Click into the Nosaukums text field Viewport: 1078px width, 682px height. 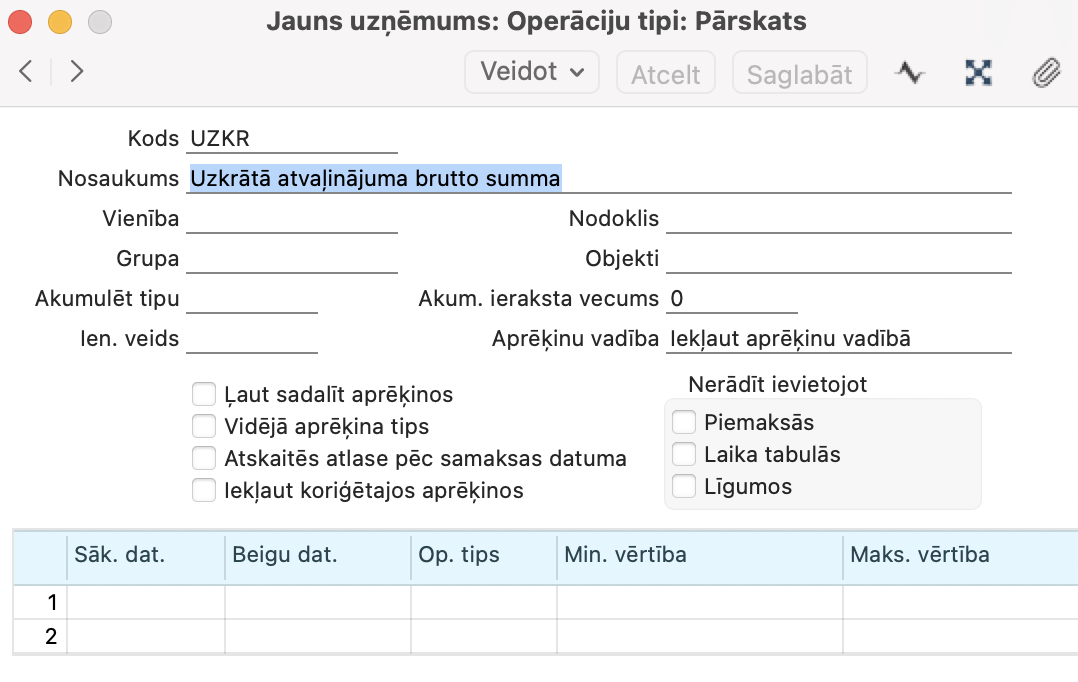[x=600, y=179]
